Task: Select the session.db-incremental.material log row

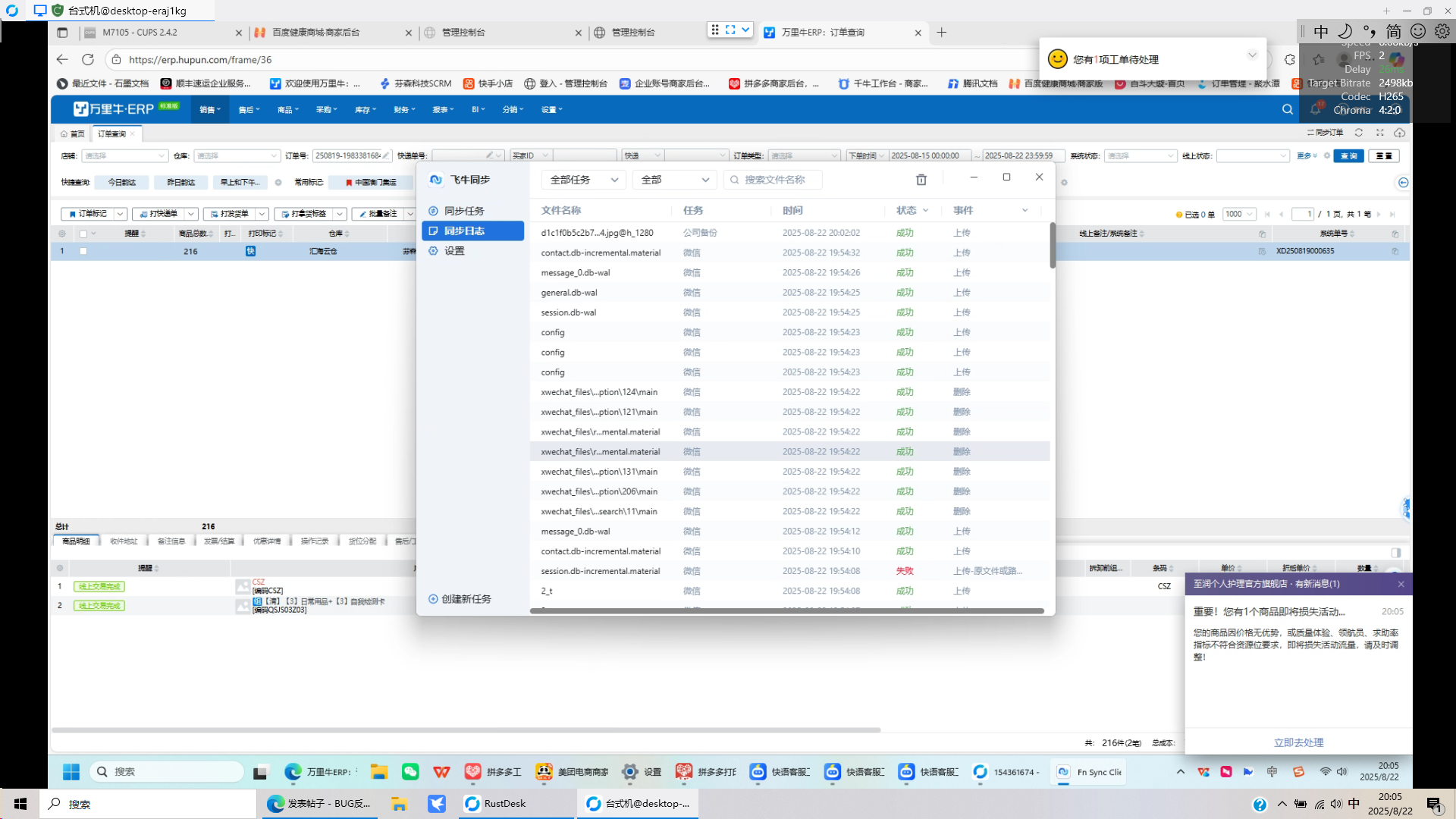Action: point(789,571)
